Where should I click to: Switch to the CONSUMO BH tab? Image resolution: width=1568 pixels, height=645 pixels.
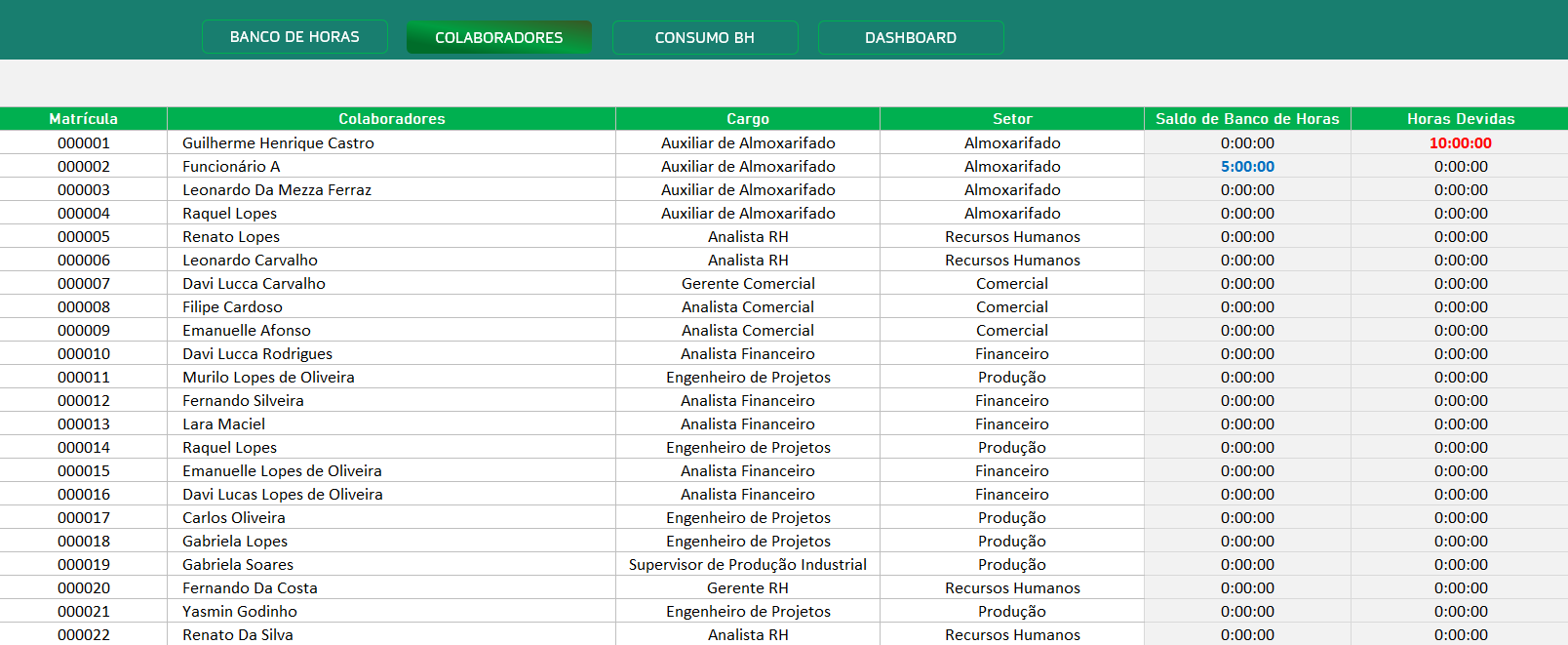(x=704, y=37)
